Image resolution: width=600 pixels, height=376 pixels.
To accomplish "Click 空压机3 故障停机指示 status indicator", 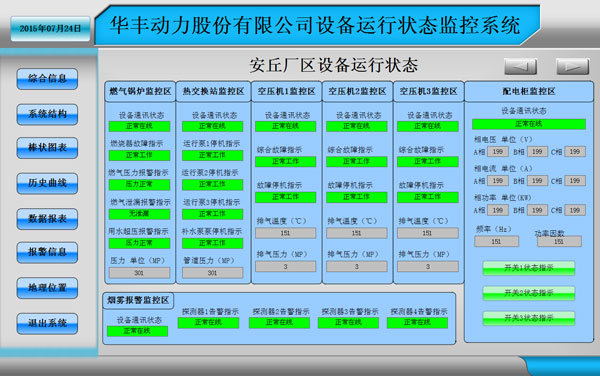I will [x=428, y=197].
